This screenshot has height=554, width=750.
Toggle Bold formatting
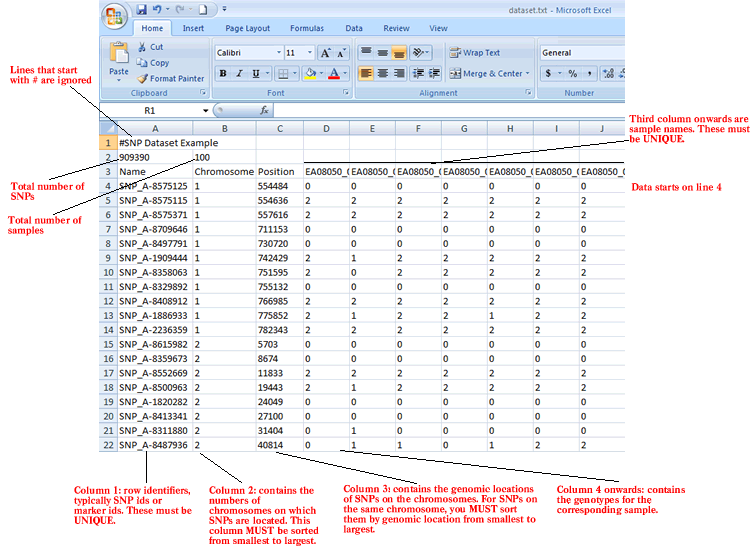click(x=223, y=74)
